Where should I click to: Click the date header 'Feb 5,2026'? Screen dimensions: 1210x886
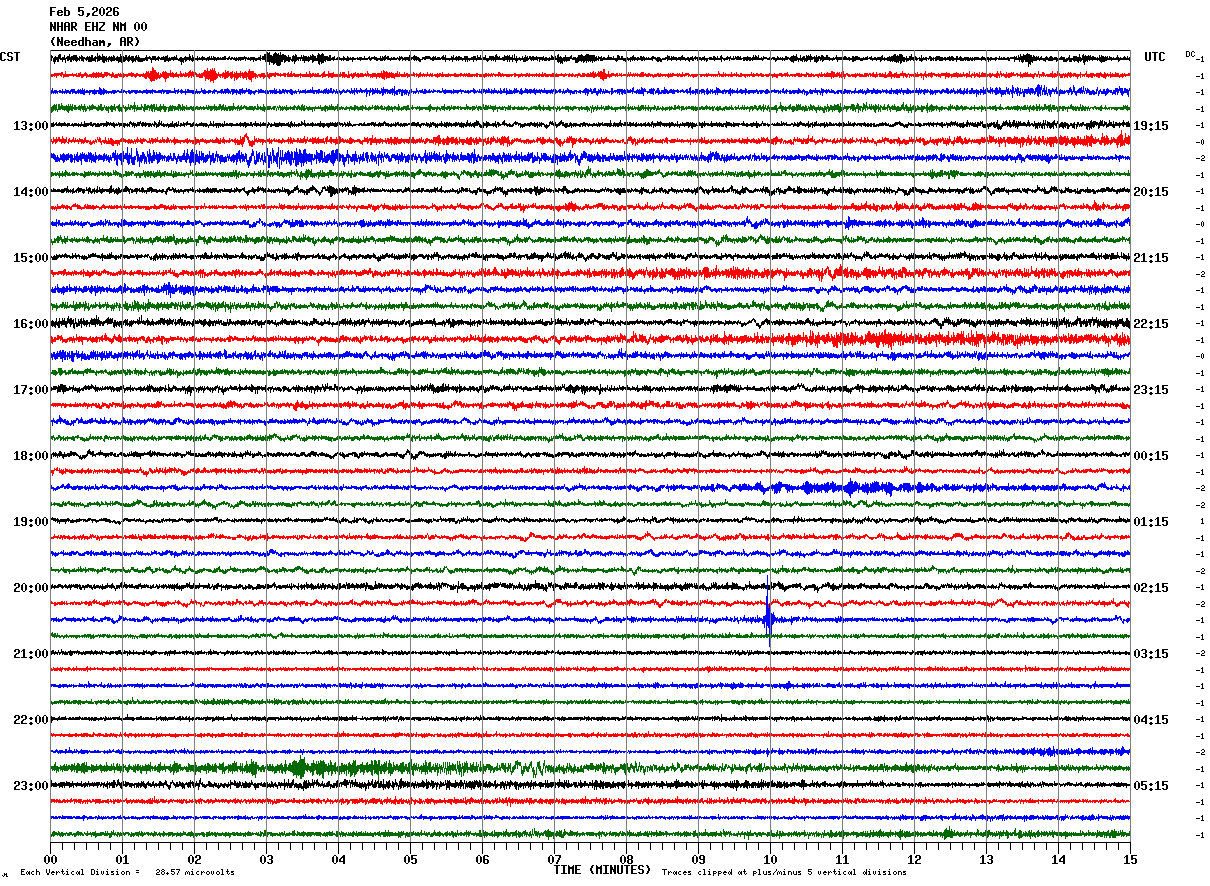(x=84, y=12)
